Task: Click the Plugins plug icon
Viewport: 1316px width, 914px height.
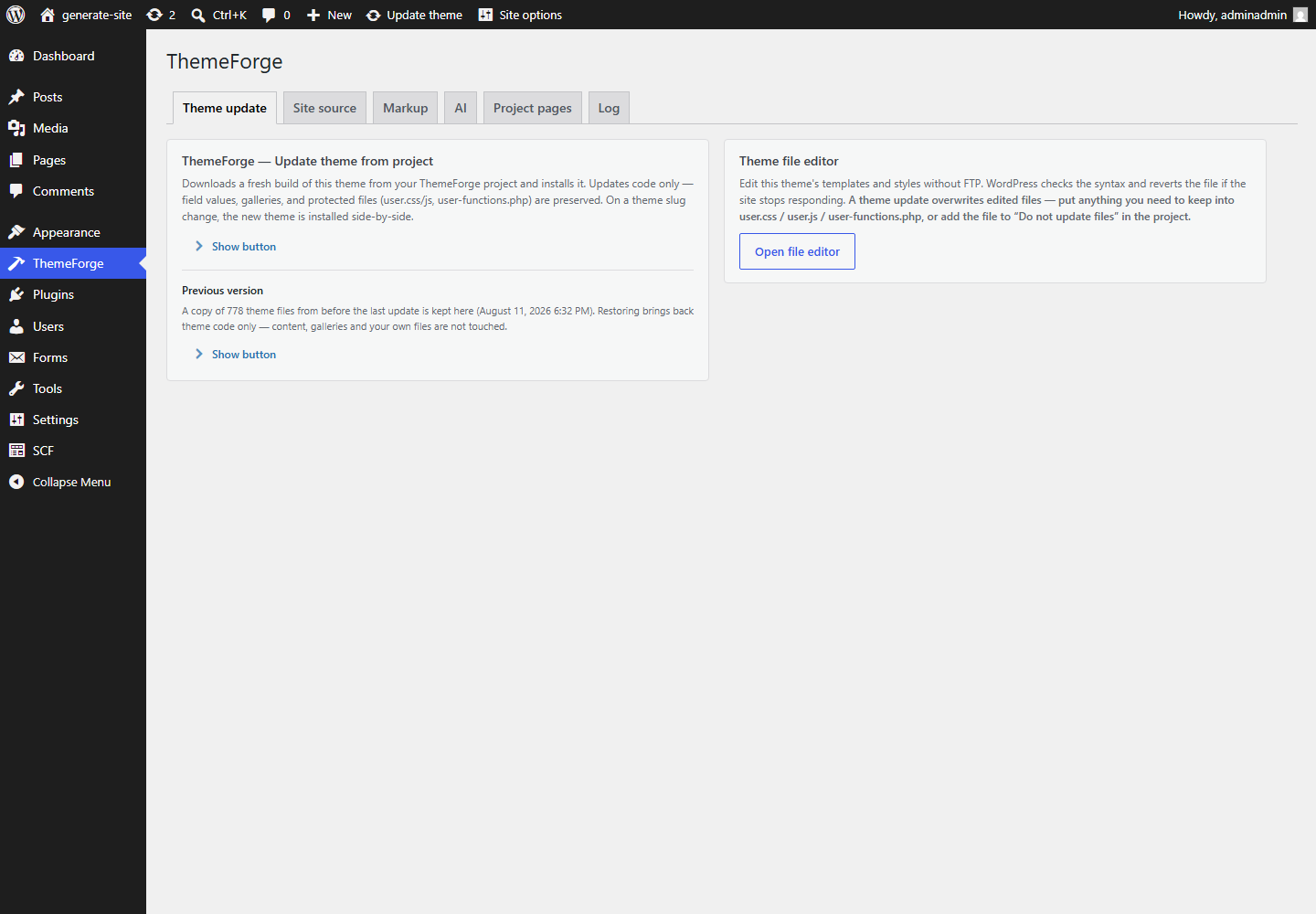Action: pyautogui.click(x=16, y=294)
